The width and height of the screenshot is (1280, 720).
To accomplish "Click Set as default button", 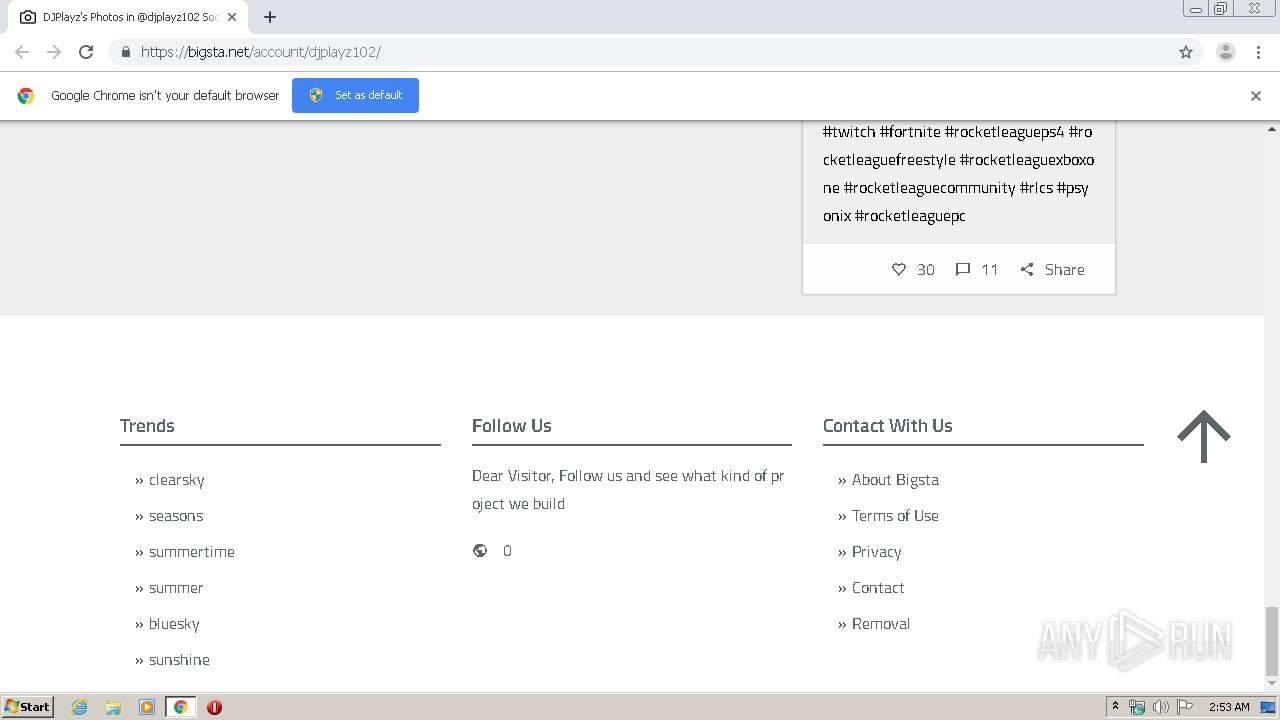I will pyautogui.click(x=355, y=95).
